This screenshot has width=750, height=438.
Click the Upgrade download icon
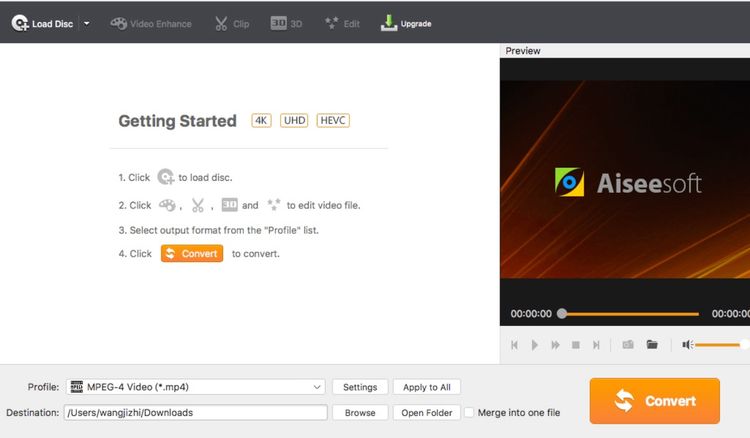coord(389,23)
